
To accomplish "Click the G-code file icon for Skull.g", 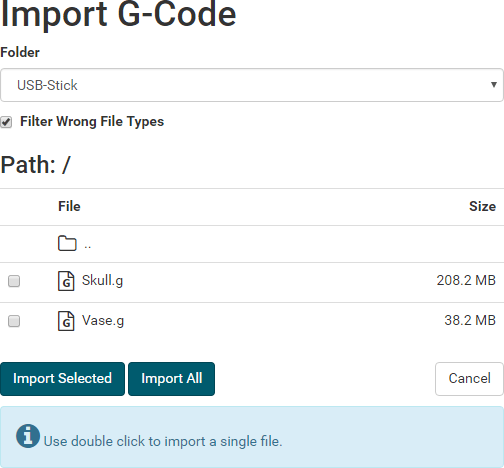I will click(x=66, y=281).
